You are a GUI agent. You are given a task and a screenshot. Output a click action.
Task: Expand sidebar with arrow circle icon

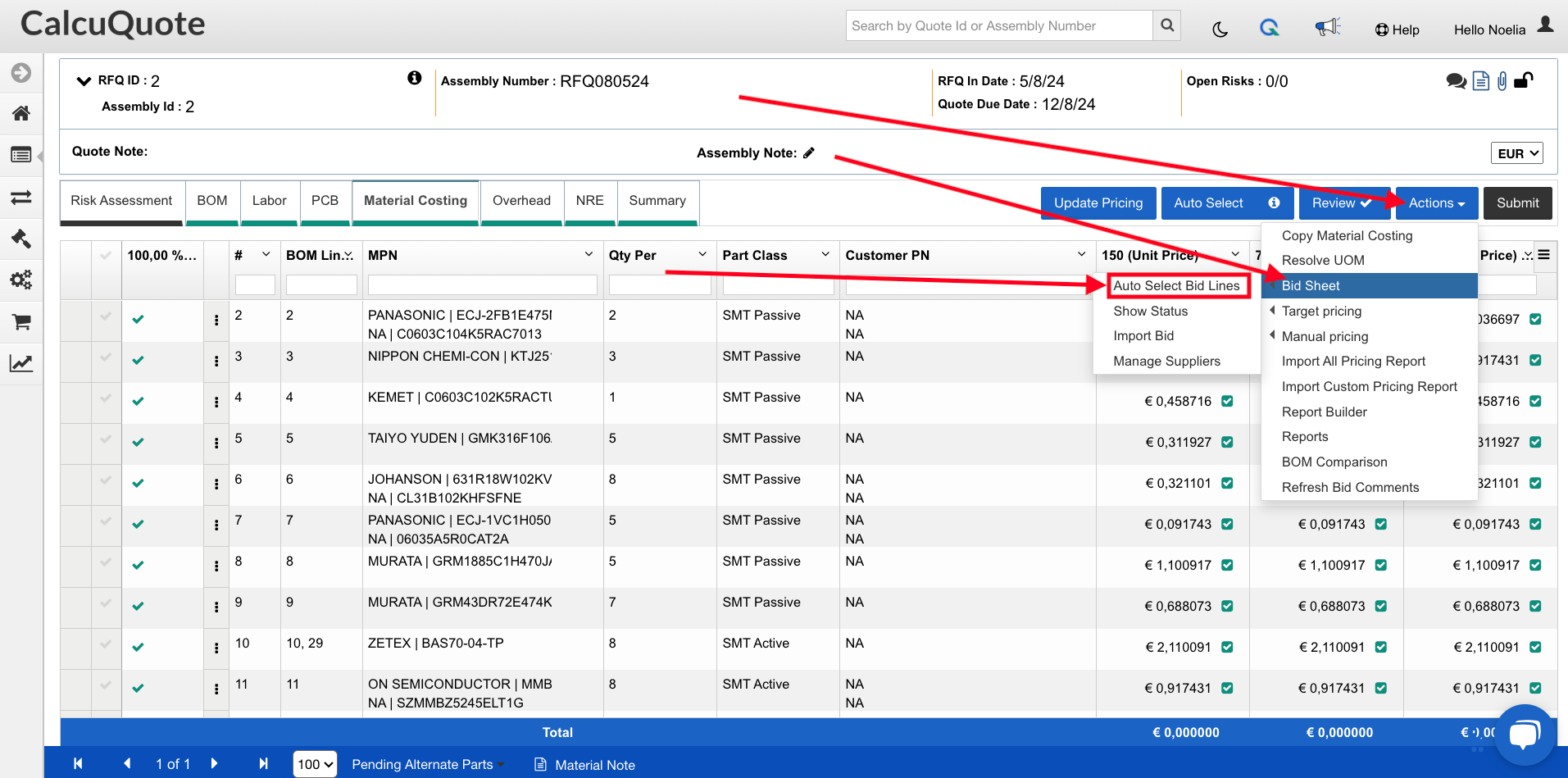click(21, 72)
